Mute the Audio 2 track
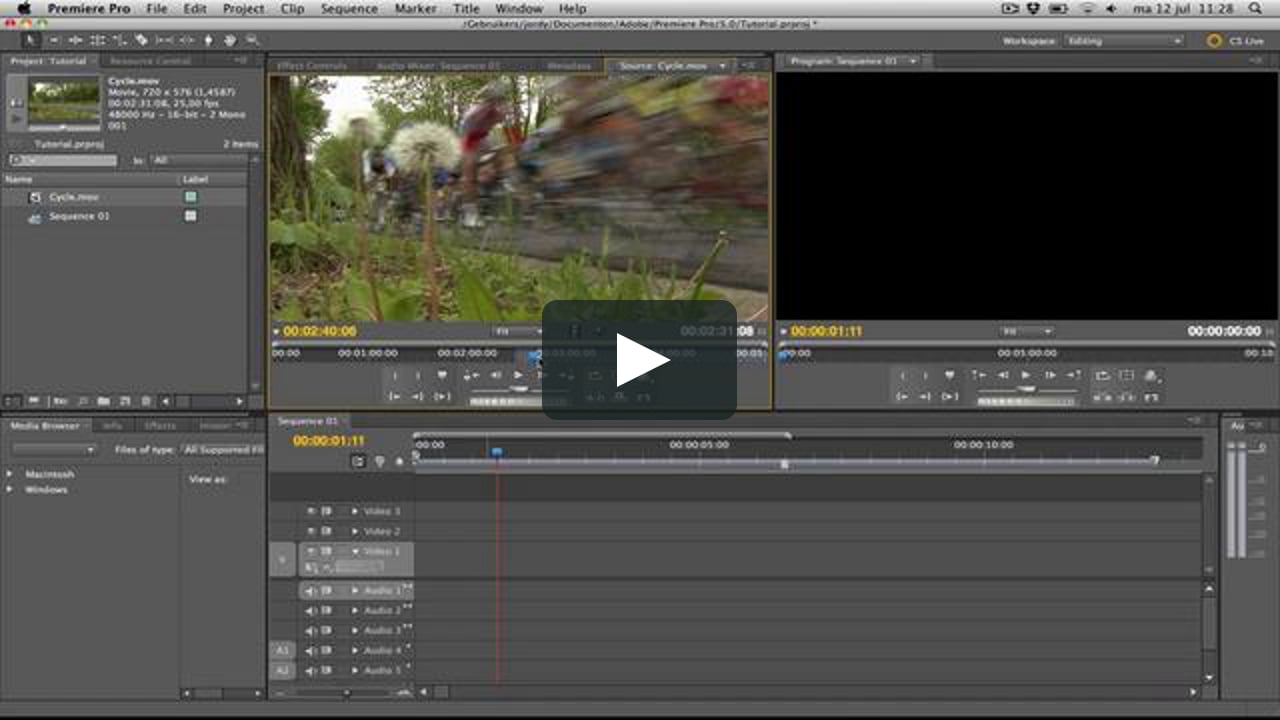This screenshot has width=1280, height=720. pyautogui.click(x=310, y=611)
